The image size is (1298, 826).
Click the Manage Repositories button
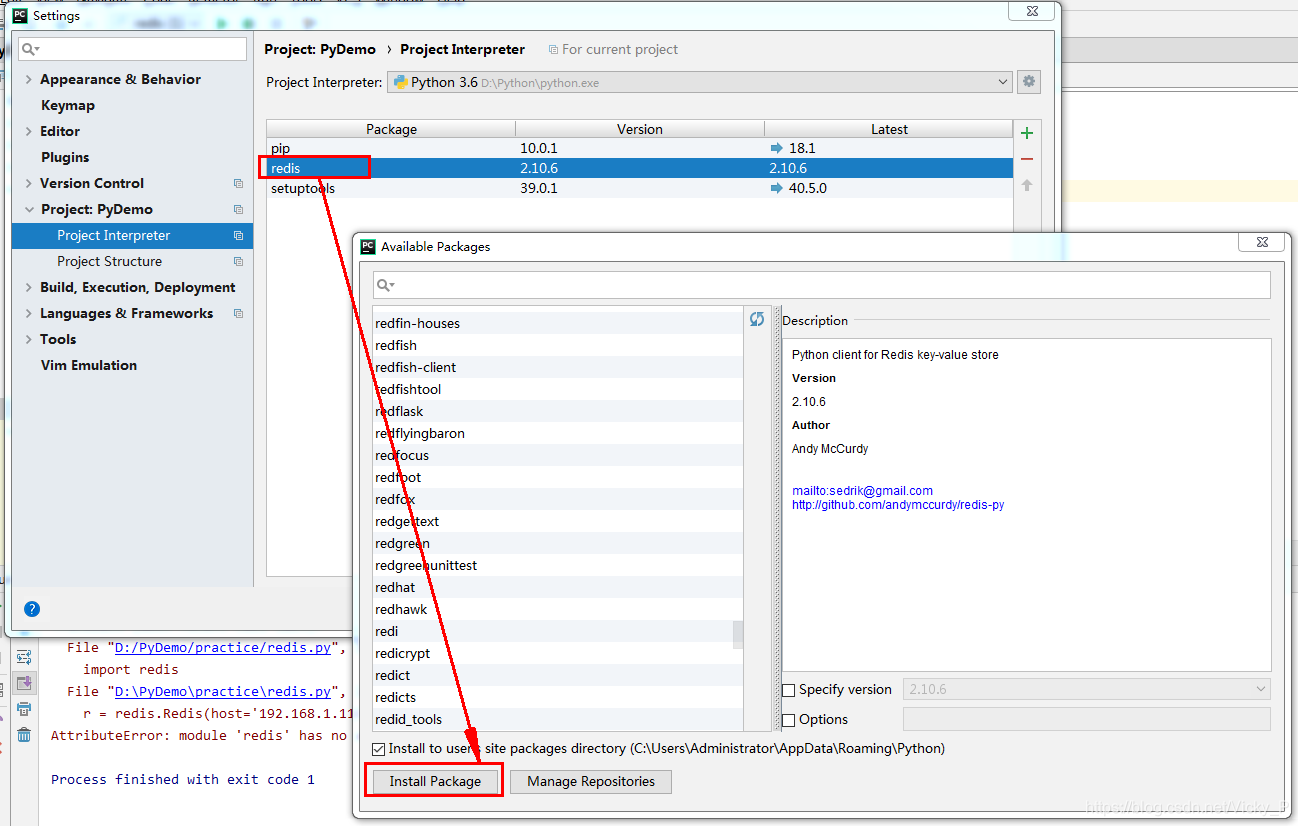point(591,781)
